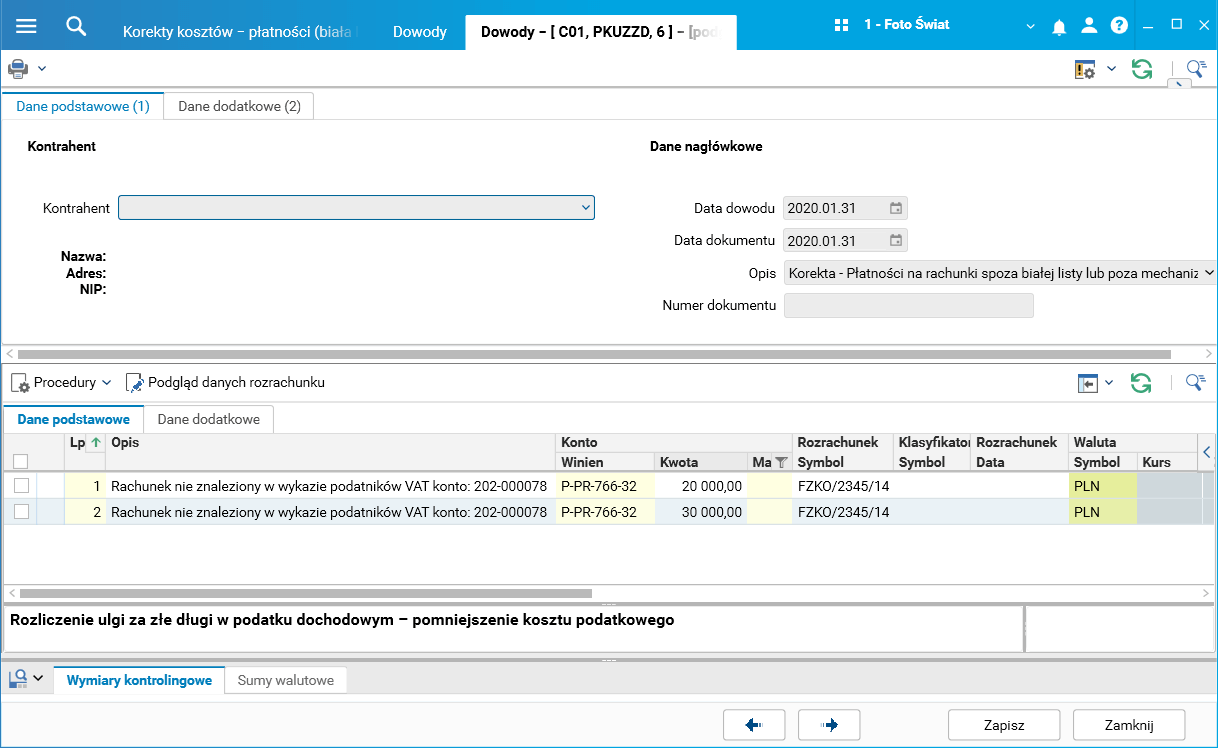
Task: Select the Dane podstawowe (1) tab
Action: coord(83,106)
